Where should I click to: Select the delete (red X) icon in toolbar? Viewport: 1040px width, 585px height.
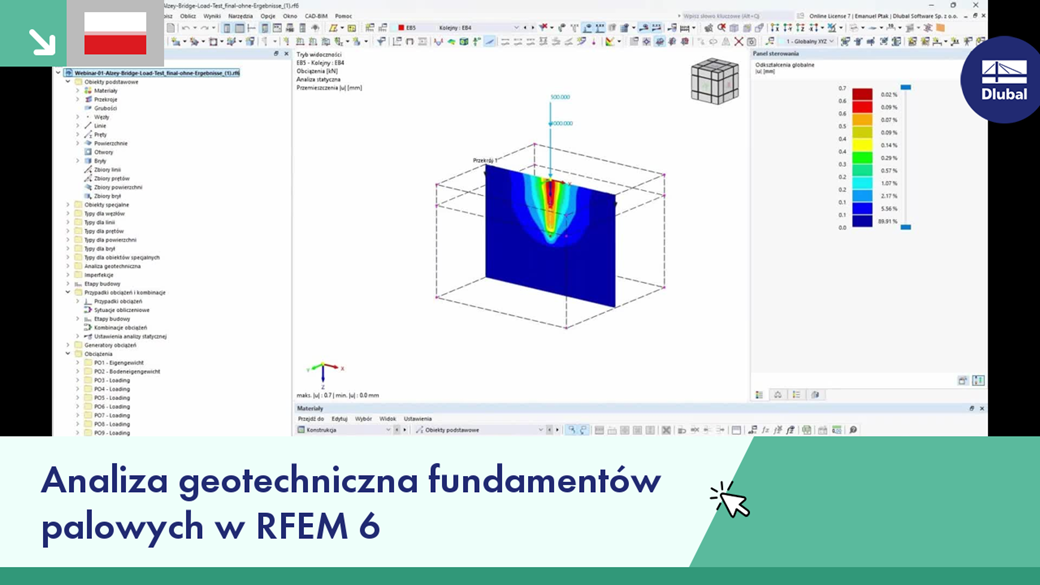coord(739,42)
